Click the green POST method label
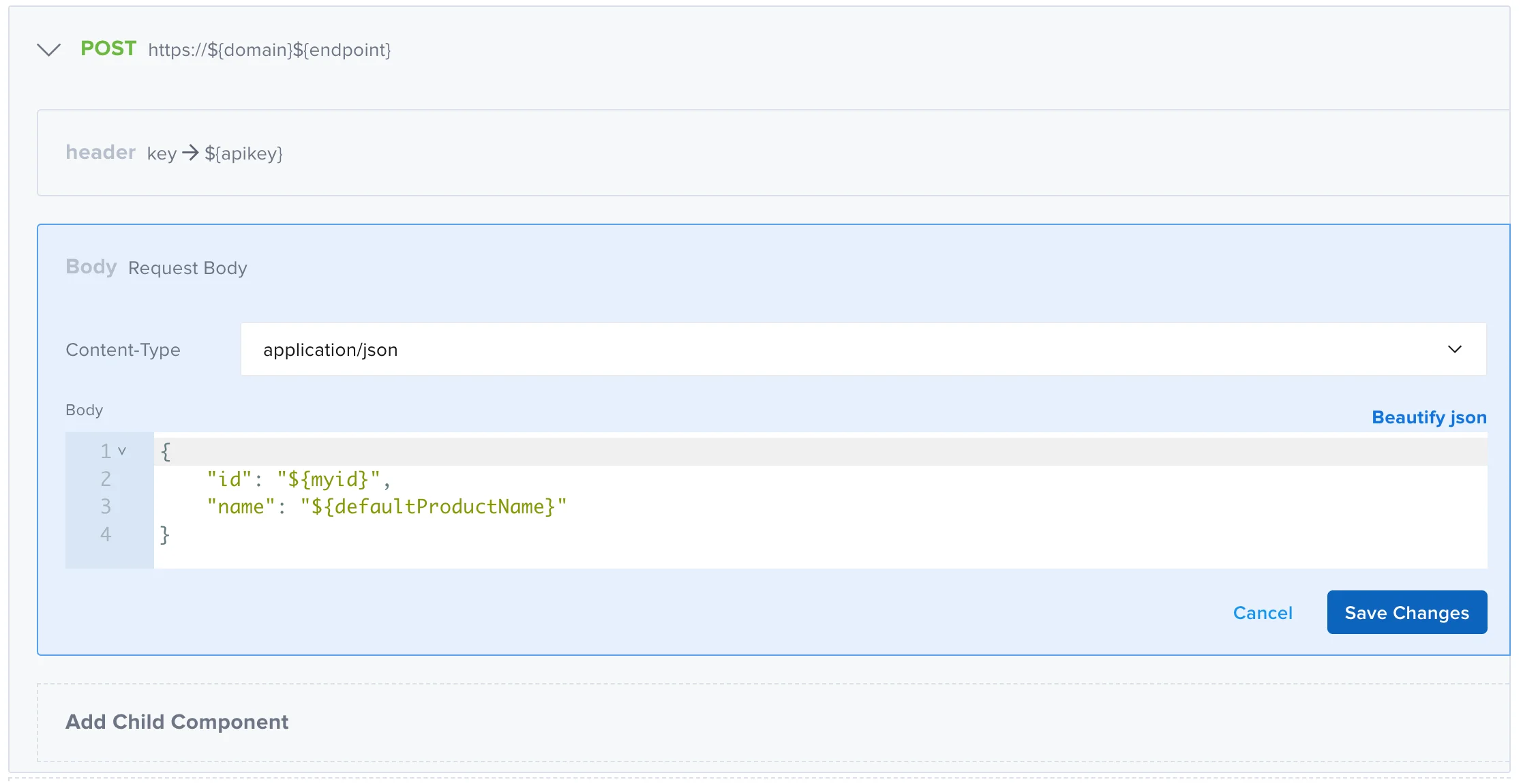This screenshot has width=1523, height=784. (108, 48)
